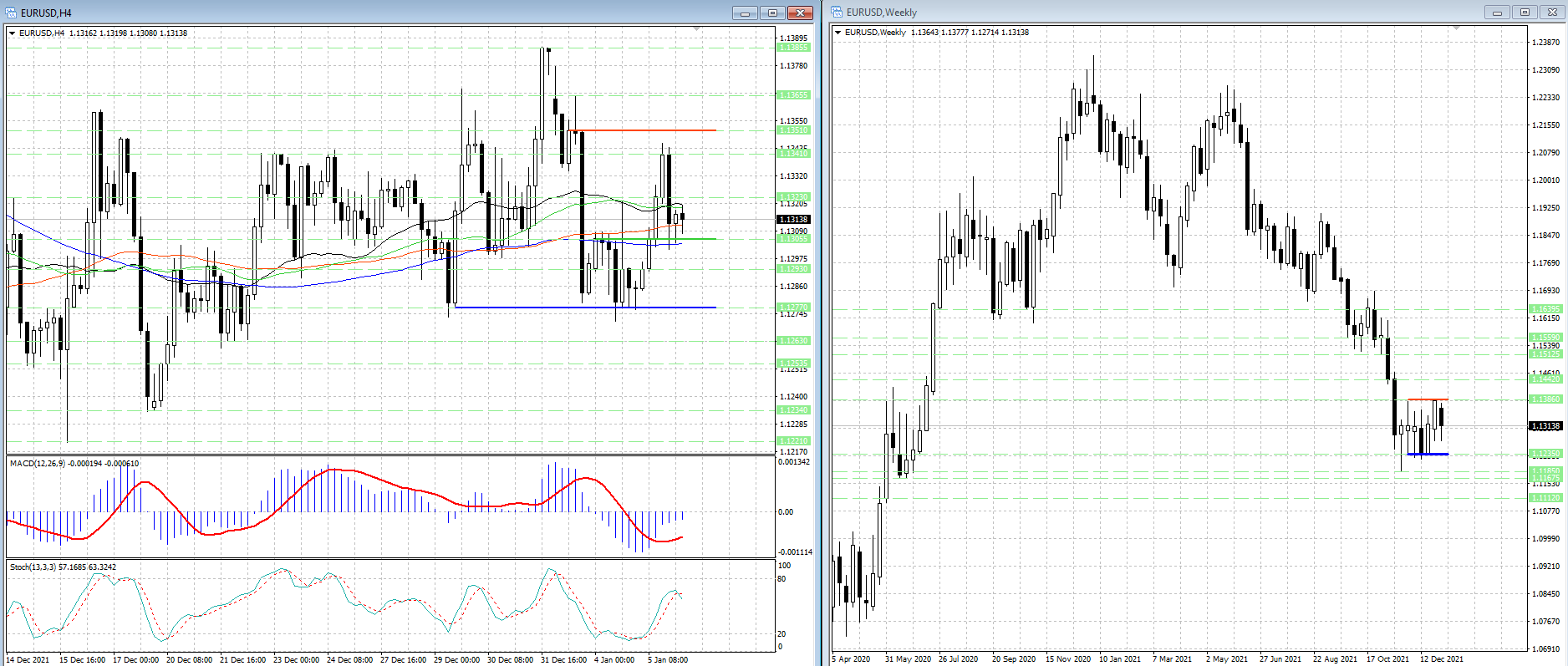Close the EURUSD,Weekly chart window

(x=1553, y=13)
